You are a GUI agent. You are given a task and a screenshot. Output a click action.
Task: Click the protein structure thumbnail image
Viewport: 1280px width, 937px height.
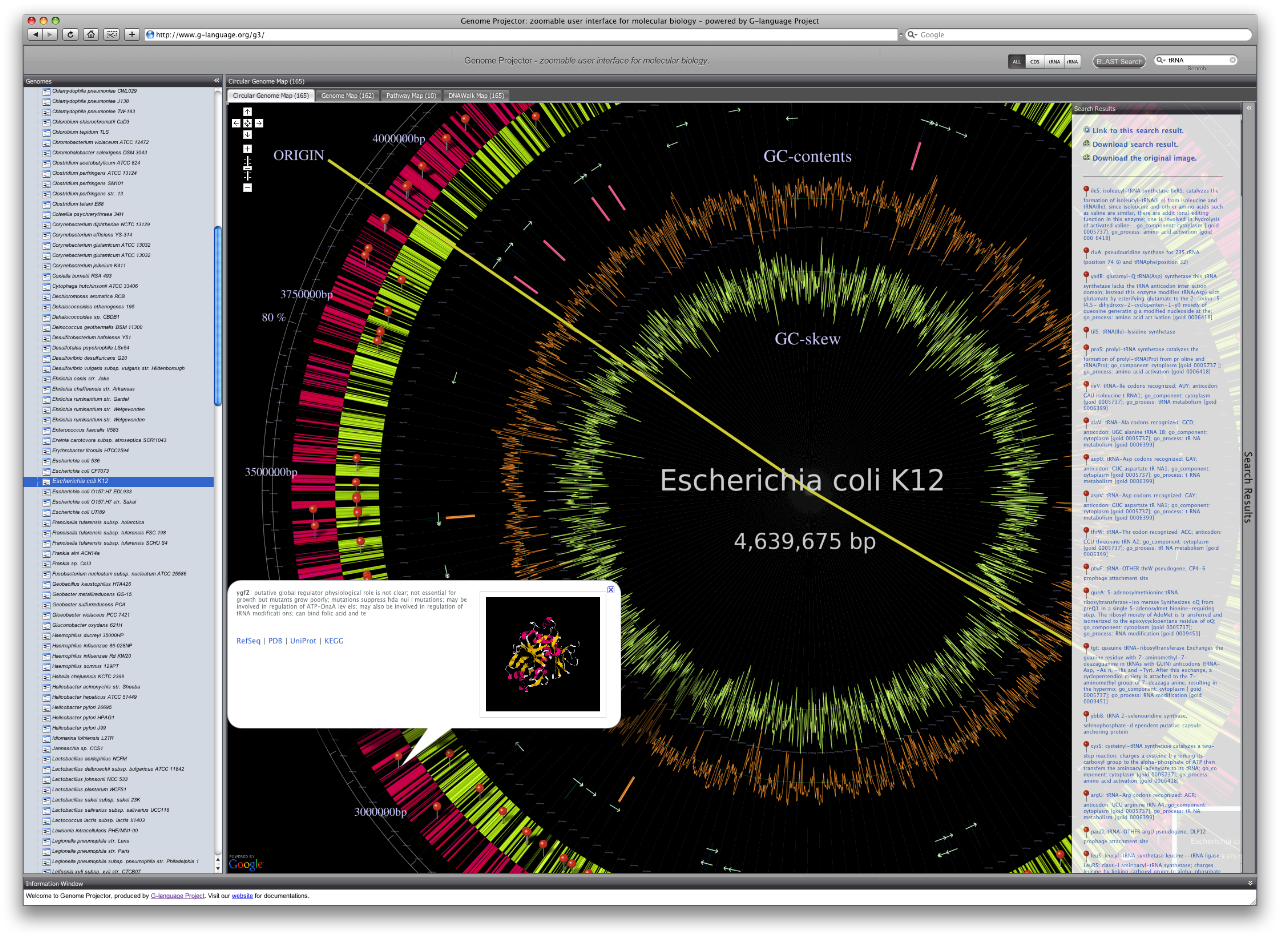tap(543, 654)
